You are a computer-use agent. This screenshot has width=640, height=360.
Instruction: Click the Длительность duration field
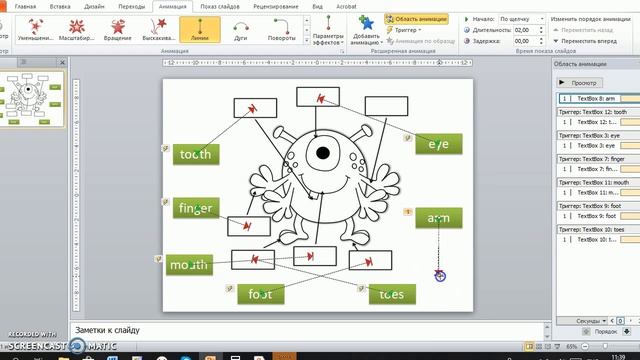coord(525,30)
